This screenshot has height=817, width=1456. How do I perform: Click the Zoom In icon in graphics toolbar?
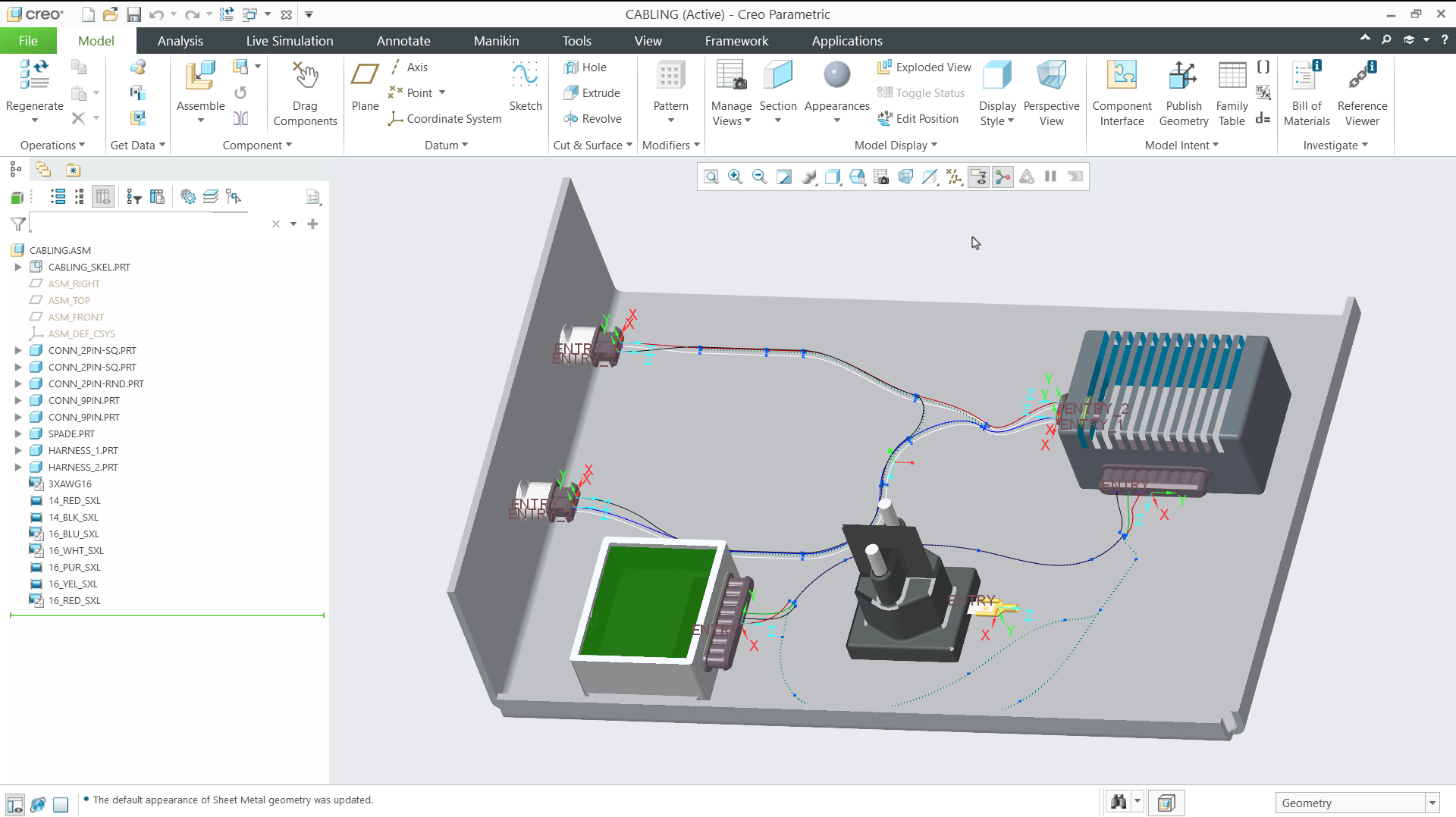[x=735, y=177]
